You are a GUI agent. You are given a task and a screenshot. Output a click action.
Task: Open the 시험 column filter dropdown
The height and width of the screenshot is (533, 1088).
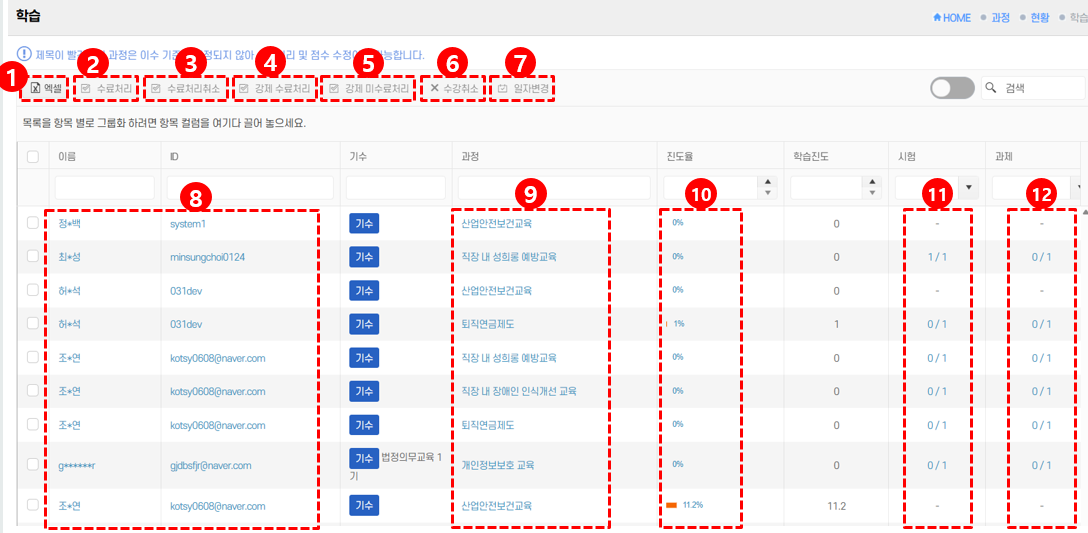(968, 187)
